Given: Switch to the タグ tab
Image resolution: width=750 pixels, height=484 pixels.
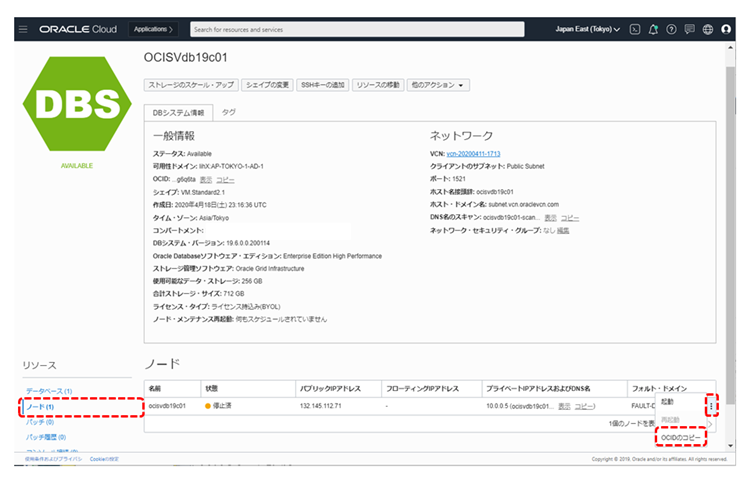Looking at the screenshot, I should [x=229, y=113].
